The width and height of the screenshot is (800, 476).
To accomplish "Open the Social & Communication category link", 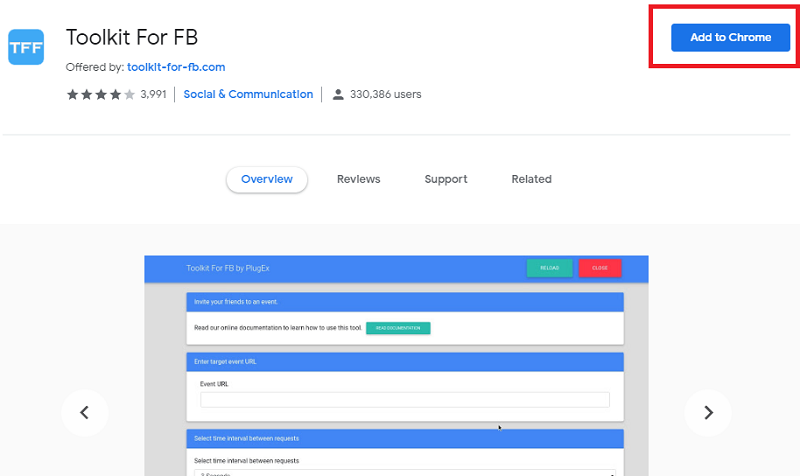I will 248,94.
